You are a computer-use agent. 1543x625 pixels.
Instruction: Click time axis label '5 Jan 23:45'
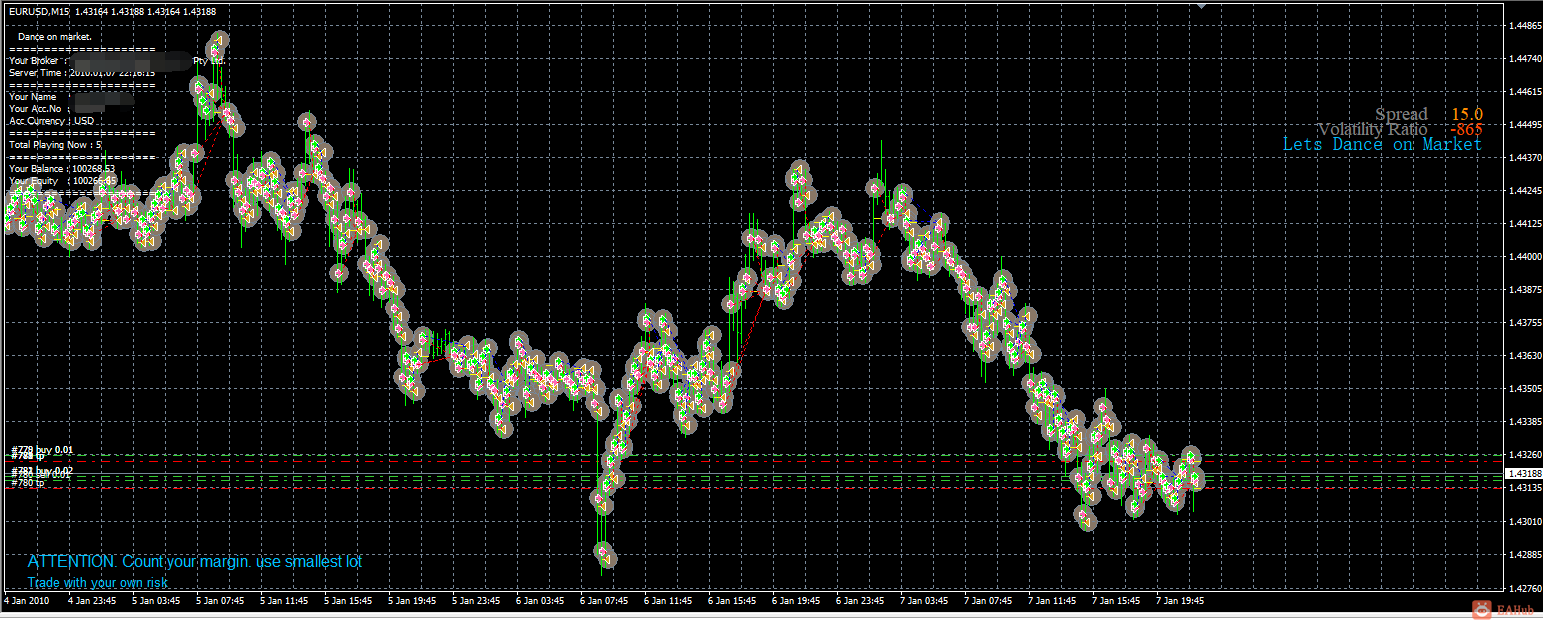click(476, 602)
